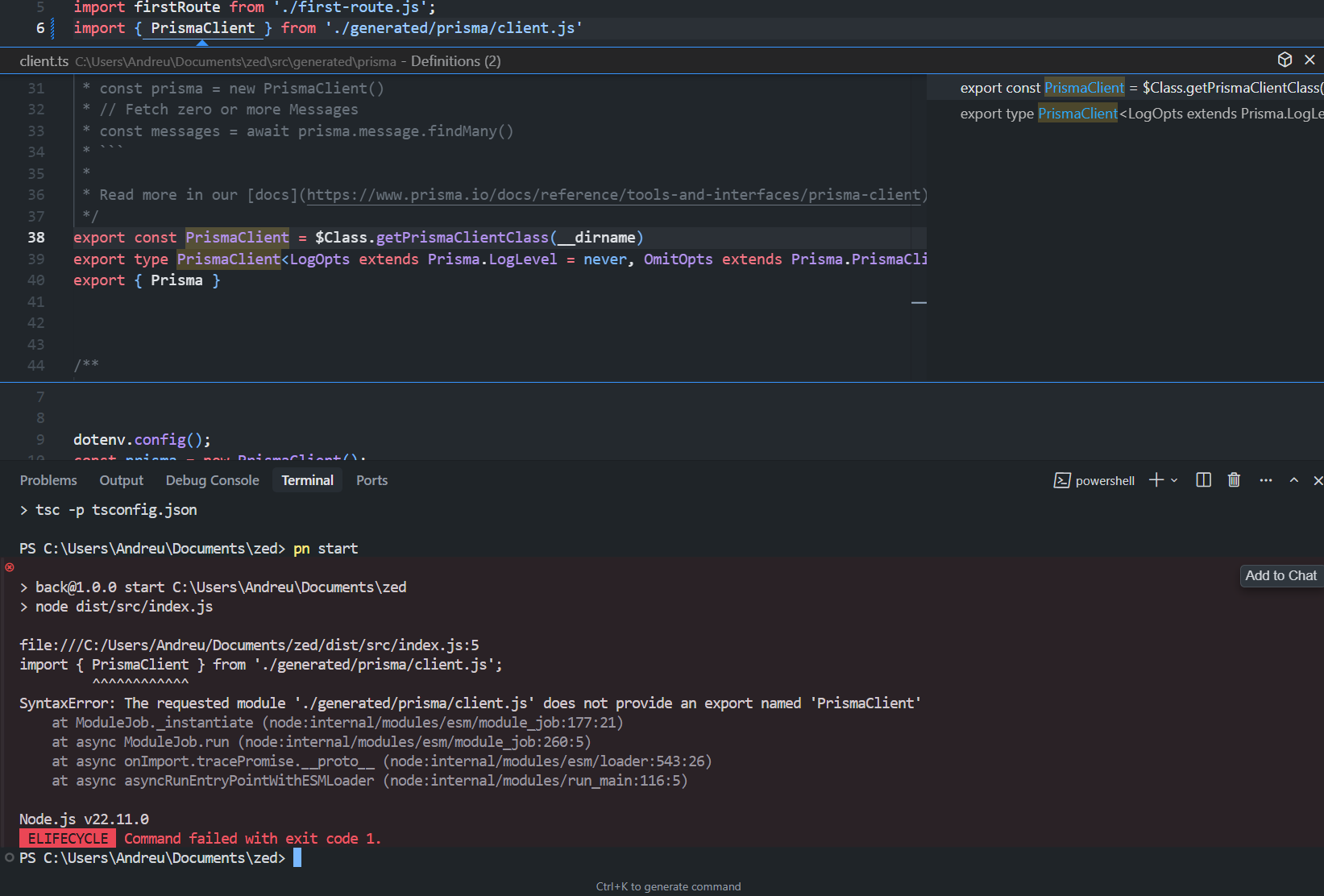Click PrismaClient in the import statement on line 6
The height and width of the screenshot is (896, 1324).
[x=203, y=28]
